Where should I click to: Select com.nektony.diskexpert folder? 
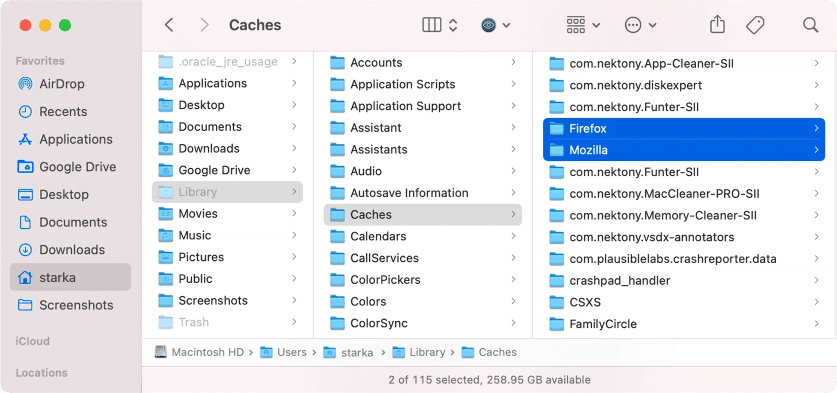[x=684, y=85]
